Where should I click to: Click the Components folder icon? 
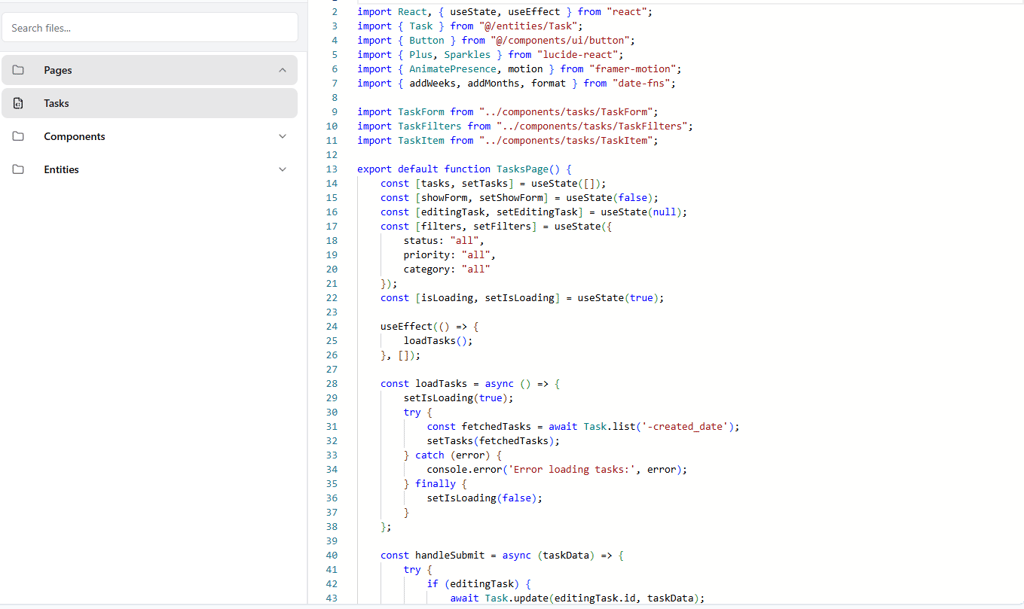pos(18,136)
